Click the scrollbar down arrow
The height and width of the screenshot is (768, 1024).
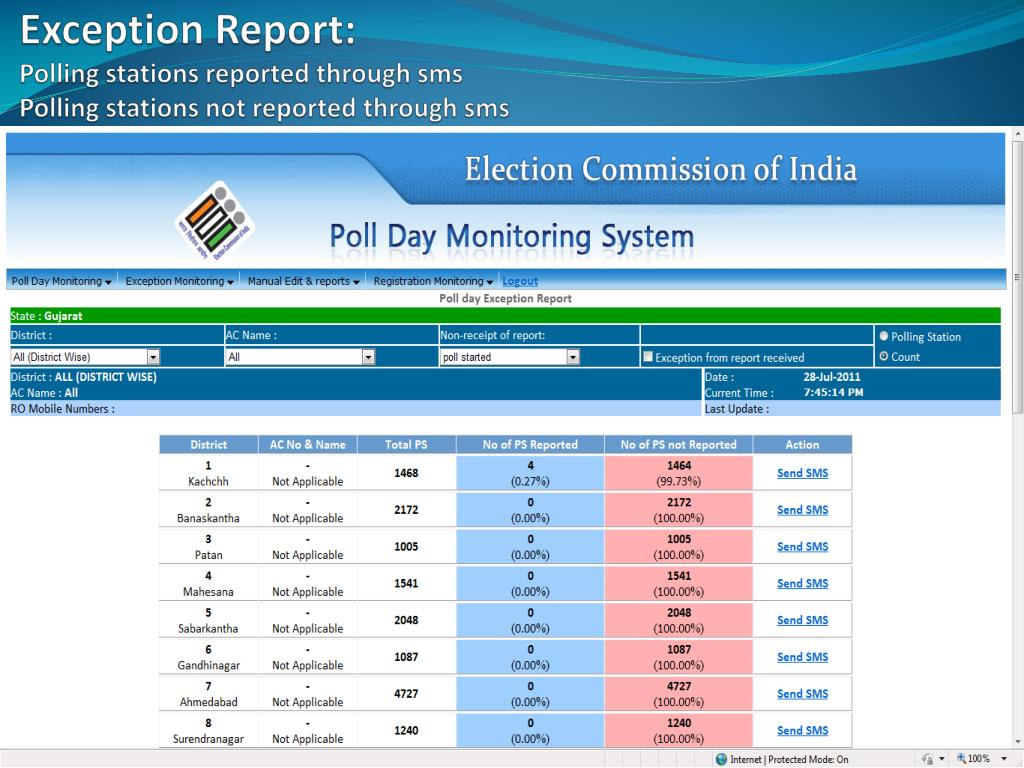pos(1017,743)
